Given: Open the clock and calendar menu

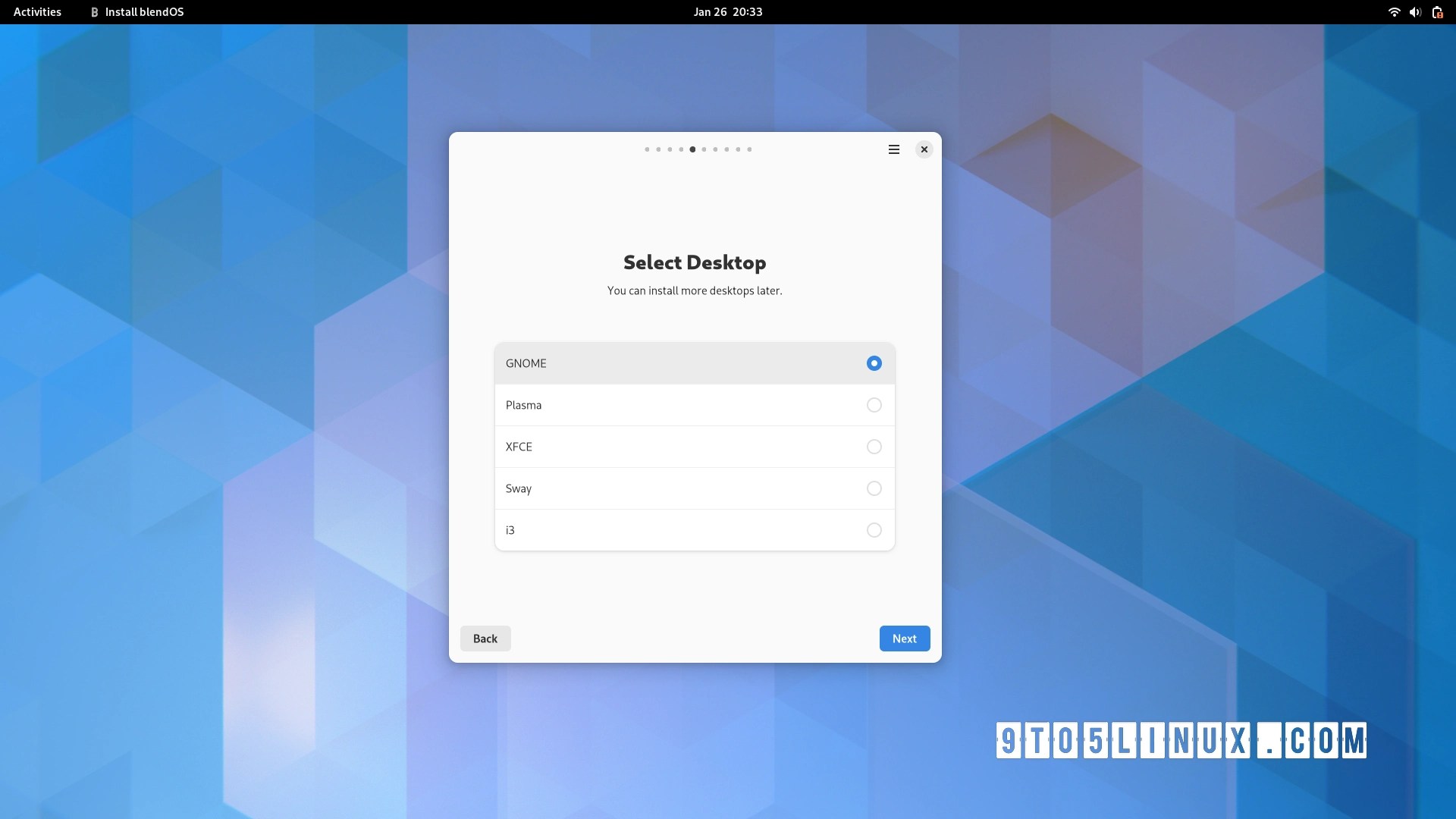Looking at the screenshot, I should coord(727,12).
